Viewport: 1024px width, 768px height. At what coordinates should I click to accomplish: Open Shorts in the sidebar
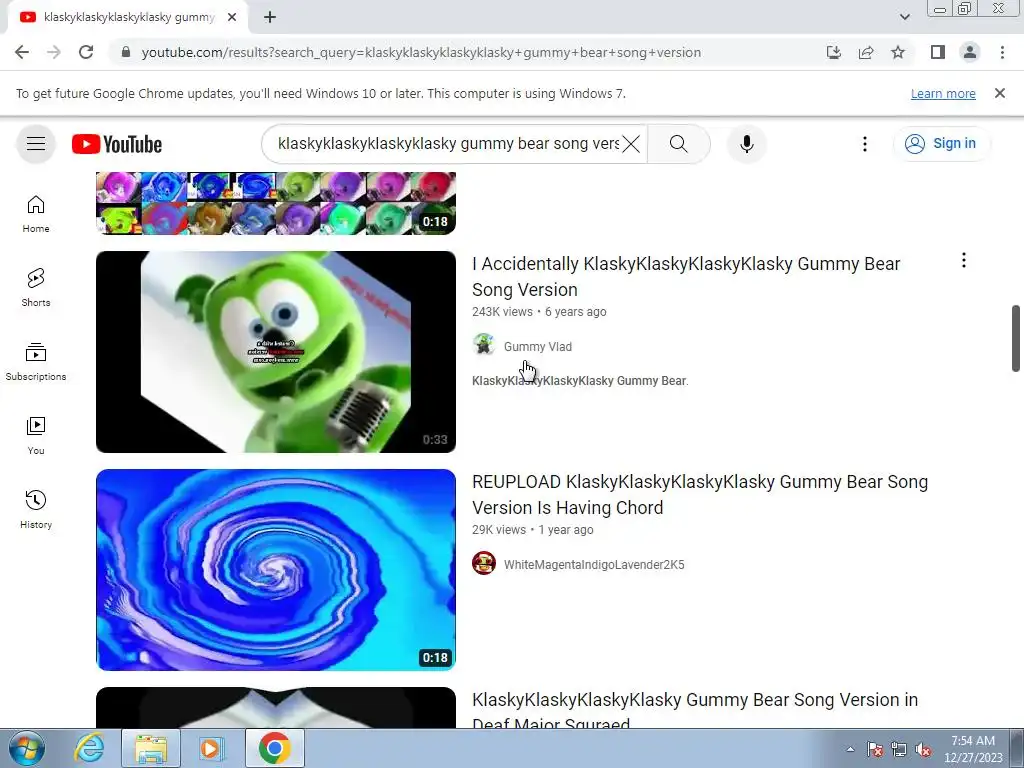point(36,288)
